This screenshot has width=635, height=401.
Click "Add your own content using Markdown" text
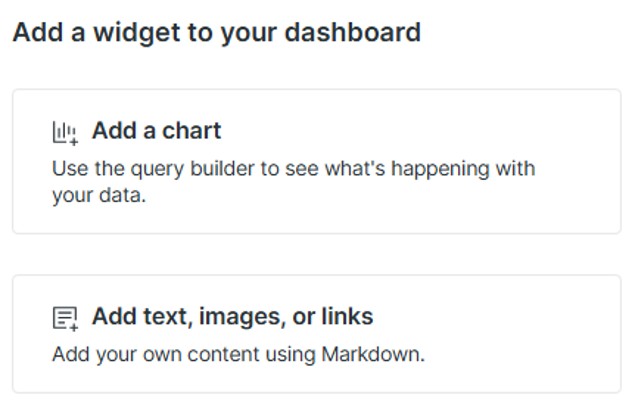tap(238, 354)
